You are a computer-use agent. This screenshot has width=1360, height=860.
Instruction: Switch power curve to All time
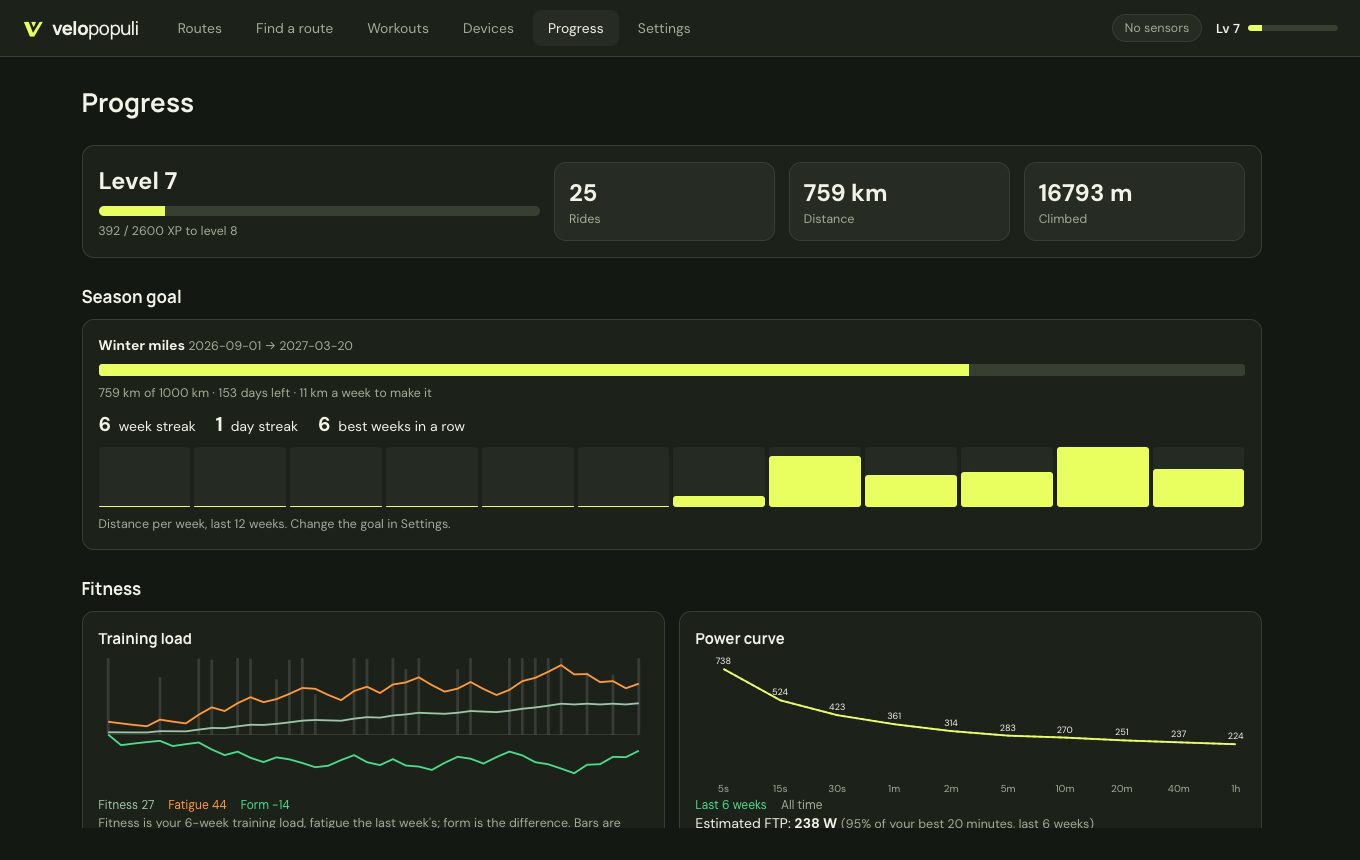pyautogui.click(x=801, y=805)
